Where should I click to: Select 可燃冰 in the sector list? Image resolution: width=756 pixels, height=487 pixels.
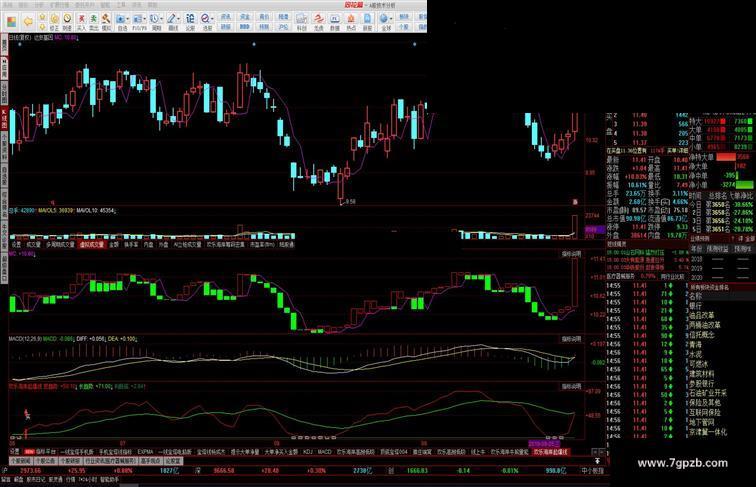698,364
